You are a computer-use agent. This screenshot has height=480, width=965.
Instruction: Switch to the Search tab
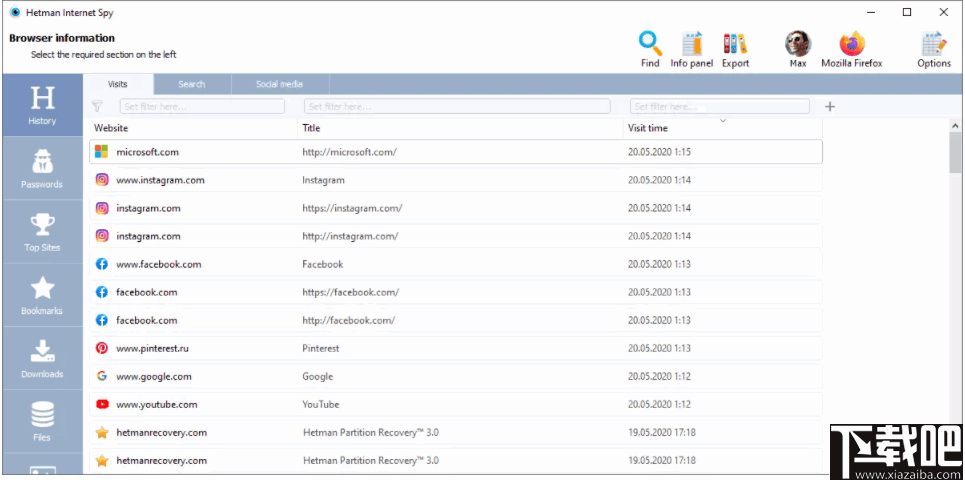click(x=192, y=84)
